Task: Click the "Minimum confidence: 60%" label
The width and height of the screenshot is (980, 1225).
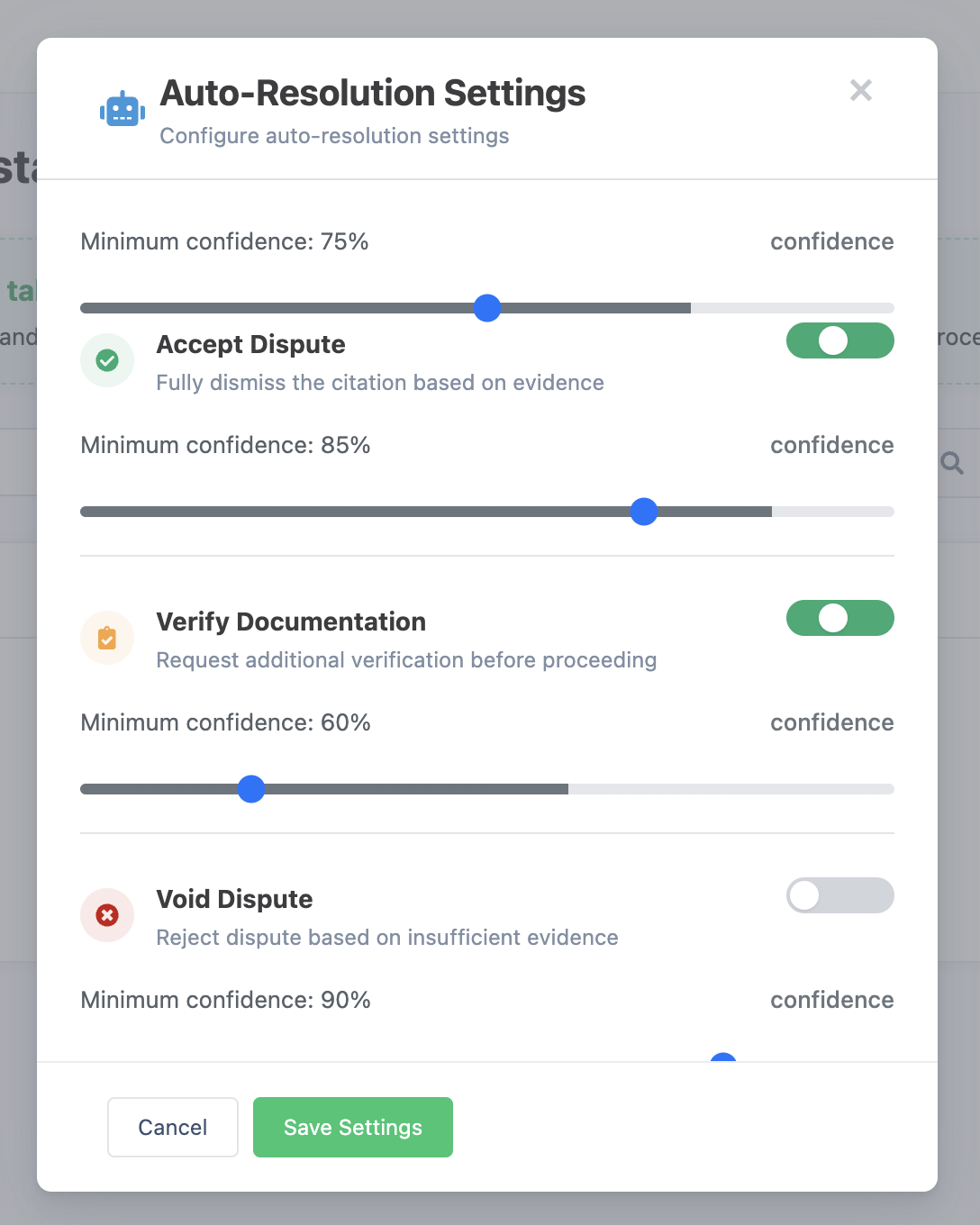Action: coord(225,722)
